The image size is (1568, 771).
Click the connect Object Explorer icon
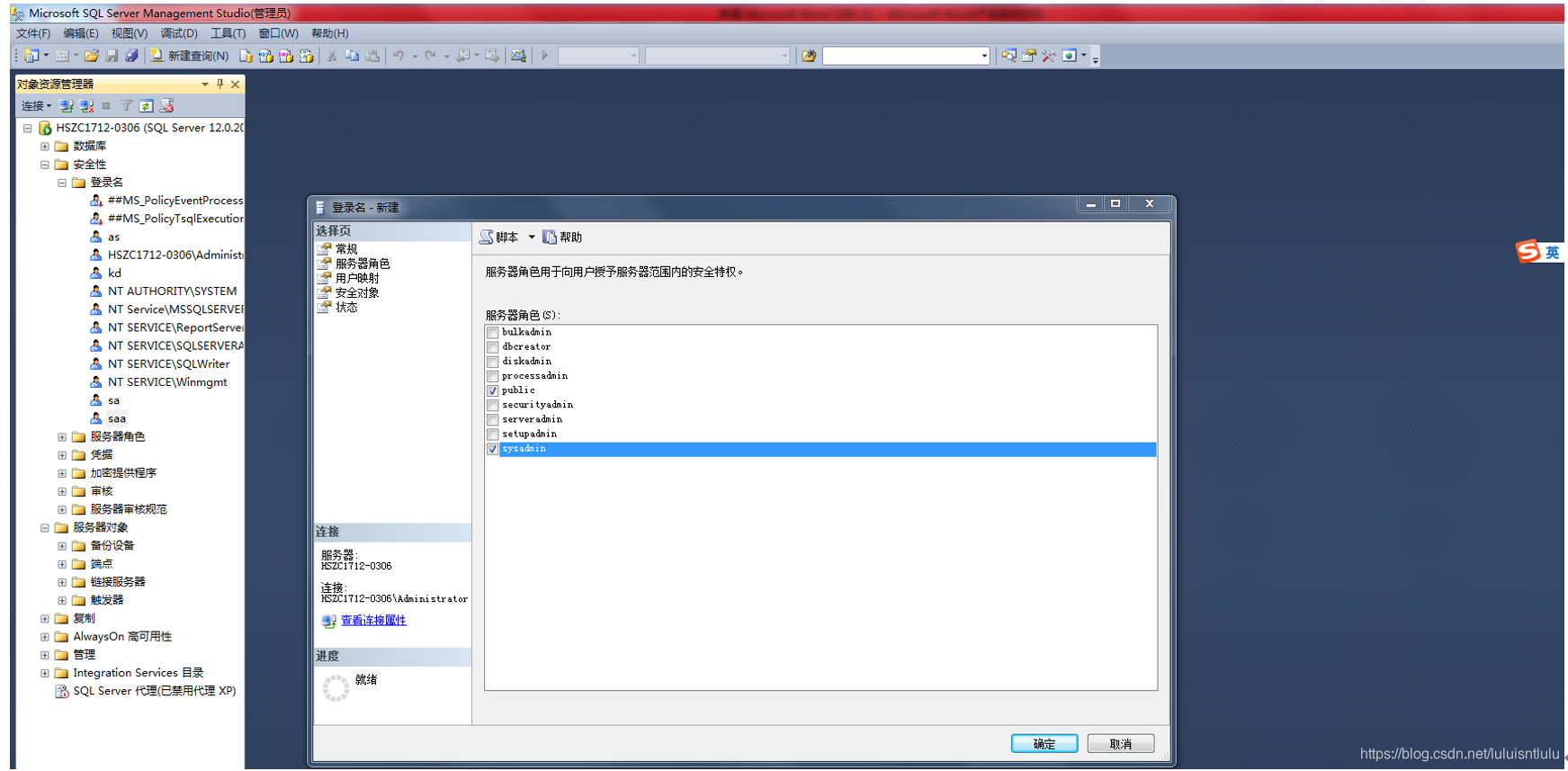[x=67, y=105]
